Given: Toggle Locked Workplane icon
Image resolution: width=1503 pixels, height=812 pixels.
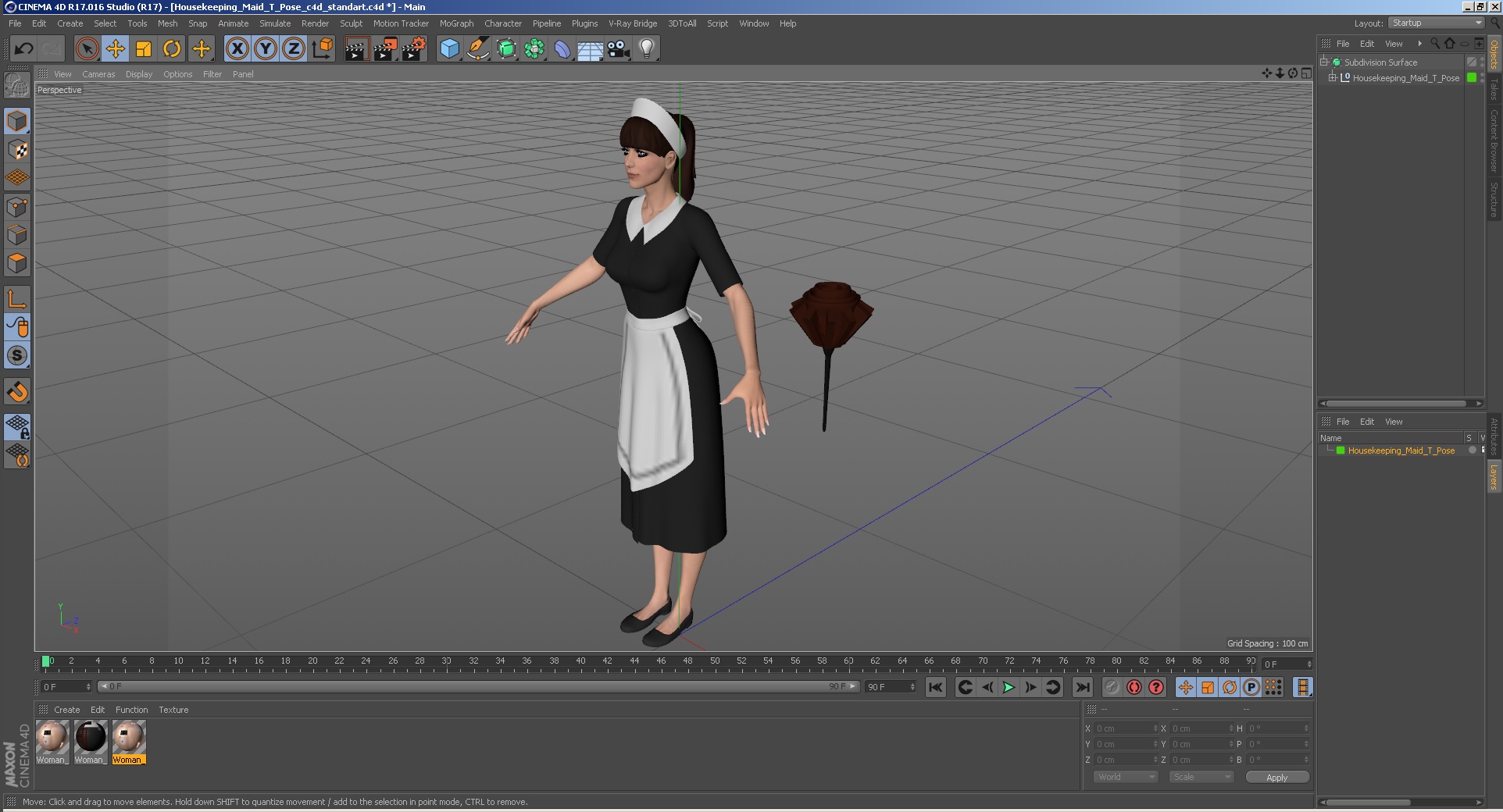Looking at the screenshot, I should pos(17,426).
